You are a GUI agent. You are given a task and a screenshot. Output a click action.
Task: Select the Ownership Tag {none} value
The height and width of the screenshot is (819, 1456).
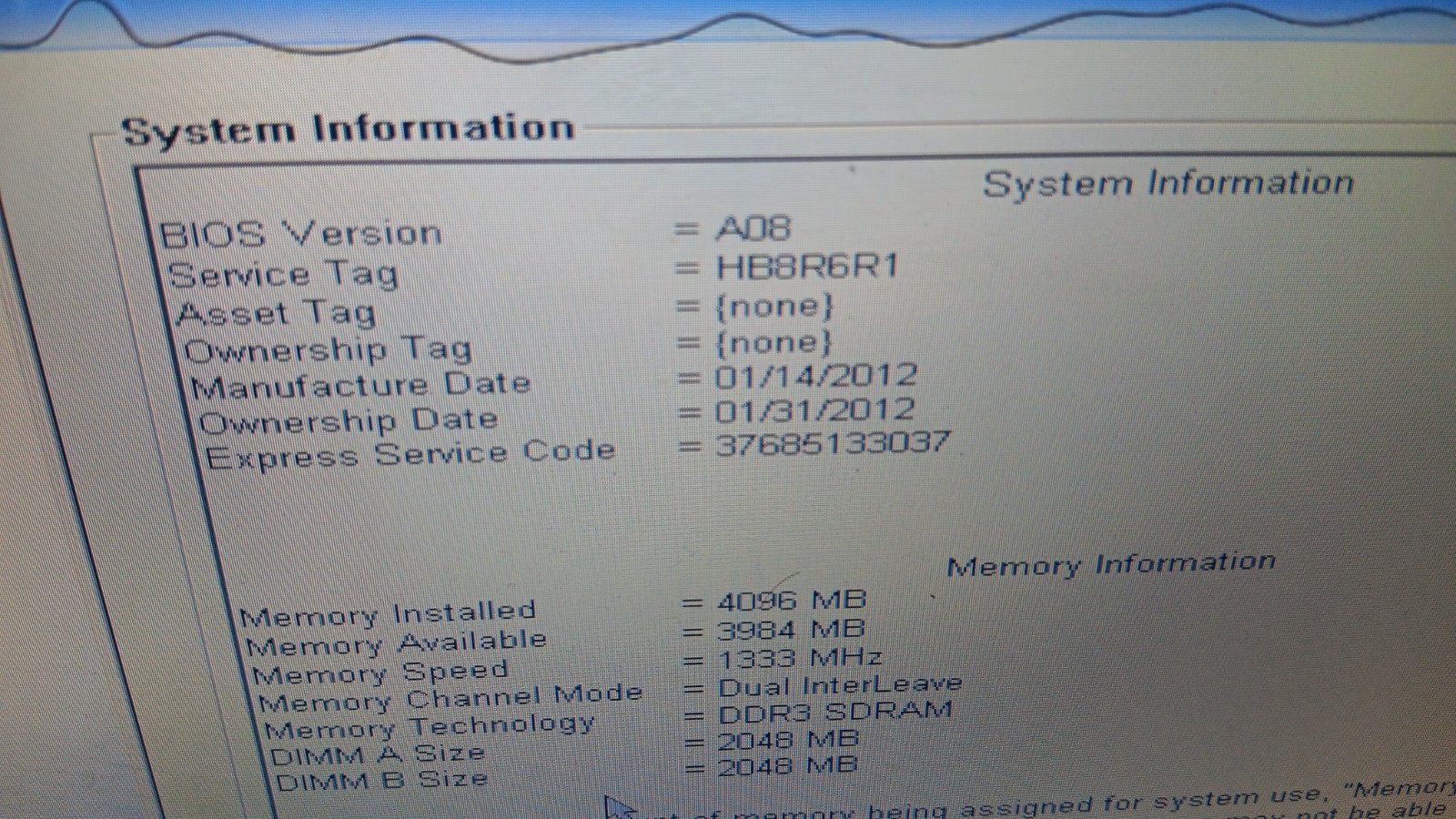click(773, 342)
